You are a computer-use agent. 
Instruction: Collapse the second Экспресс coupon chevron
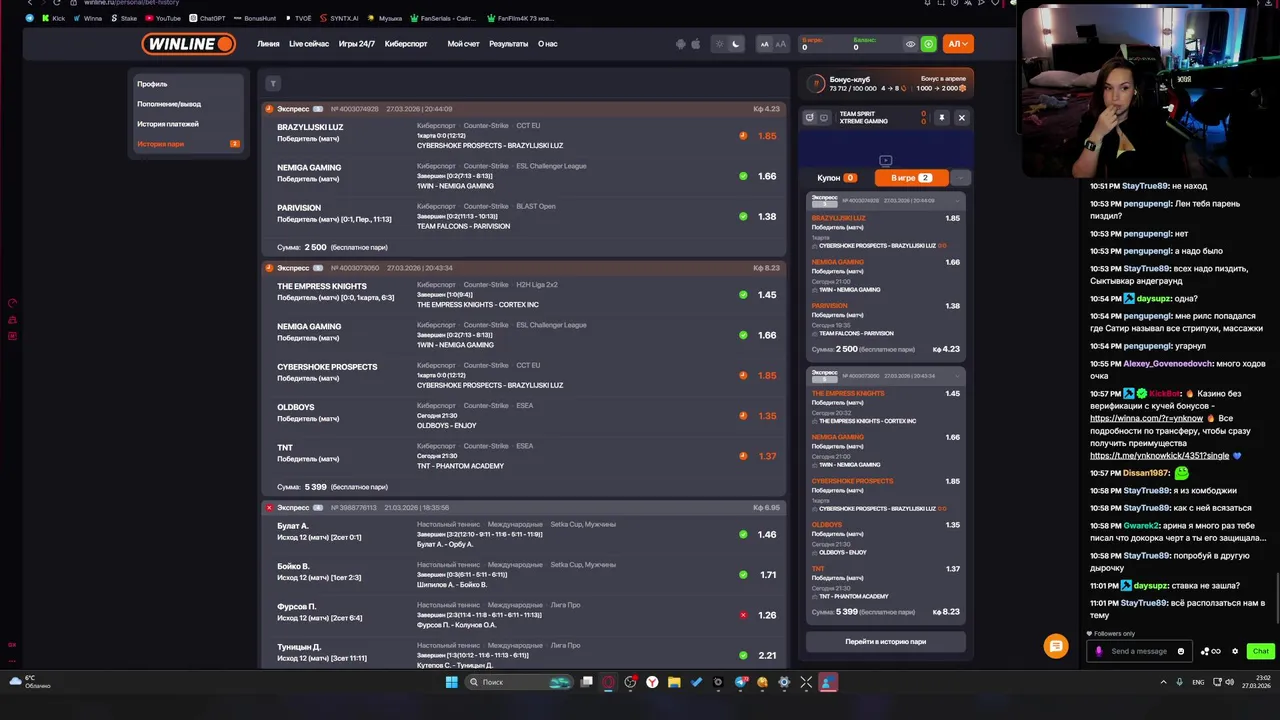pyautogui.click(x=958, y=376)
